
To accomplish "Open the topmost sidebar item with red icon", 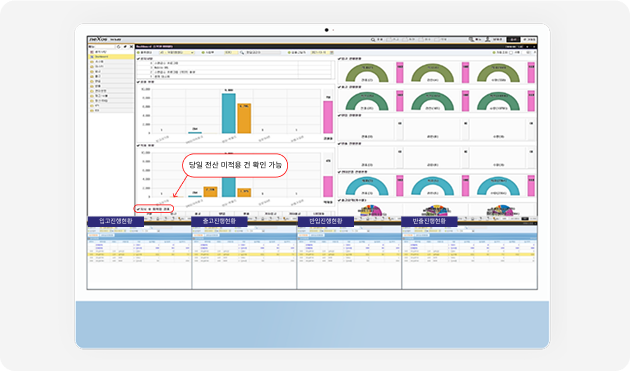I will (x=111, y=52).
